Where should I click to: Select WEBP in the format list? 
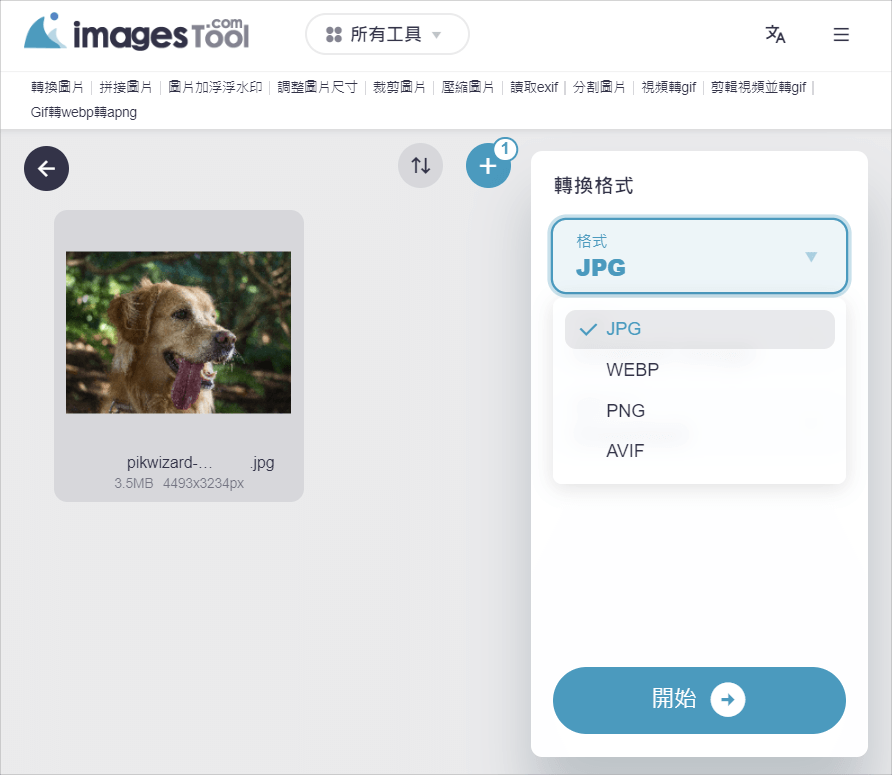point(699,370)
